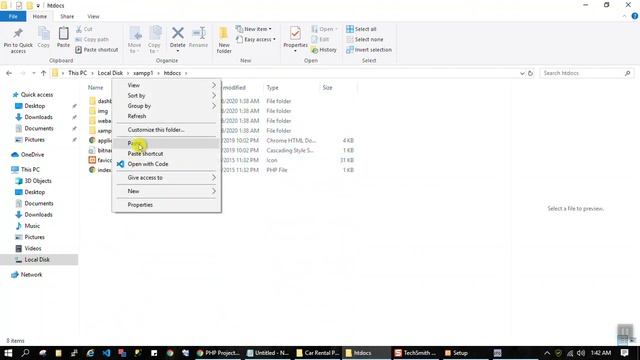Click Cut in the Clipboard group
The width and height of the screenshot is (640, 360).
tap(84, 29)
